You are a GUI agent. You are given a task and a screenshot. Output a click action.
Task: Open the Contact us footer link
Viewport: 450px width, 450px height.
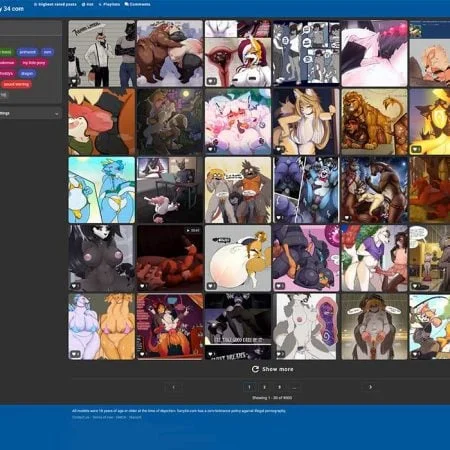tap(81, 417)
